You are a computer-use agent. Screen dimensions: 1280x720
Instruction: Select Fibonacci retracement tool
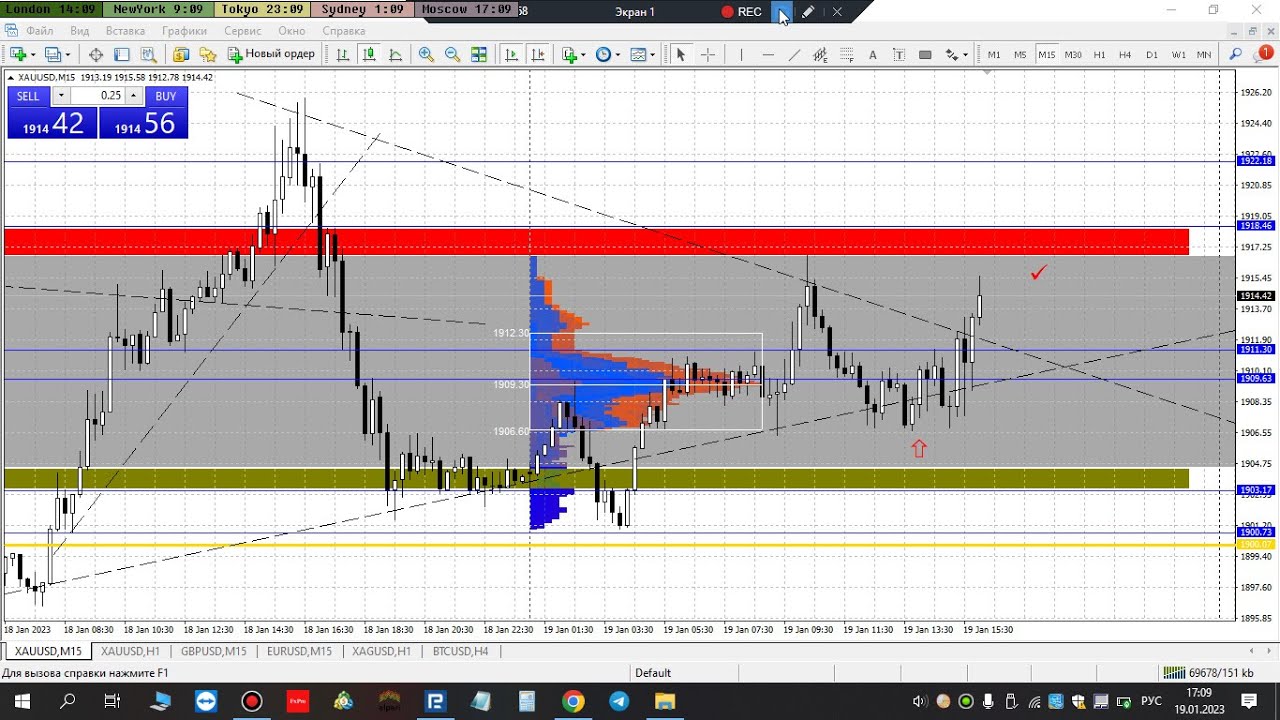[x=847, y=54]
